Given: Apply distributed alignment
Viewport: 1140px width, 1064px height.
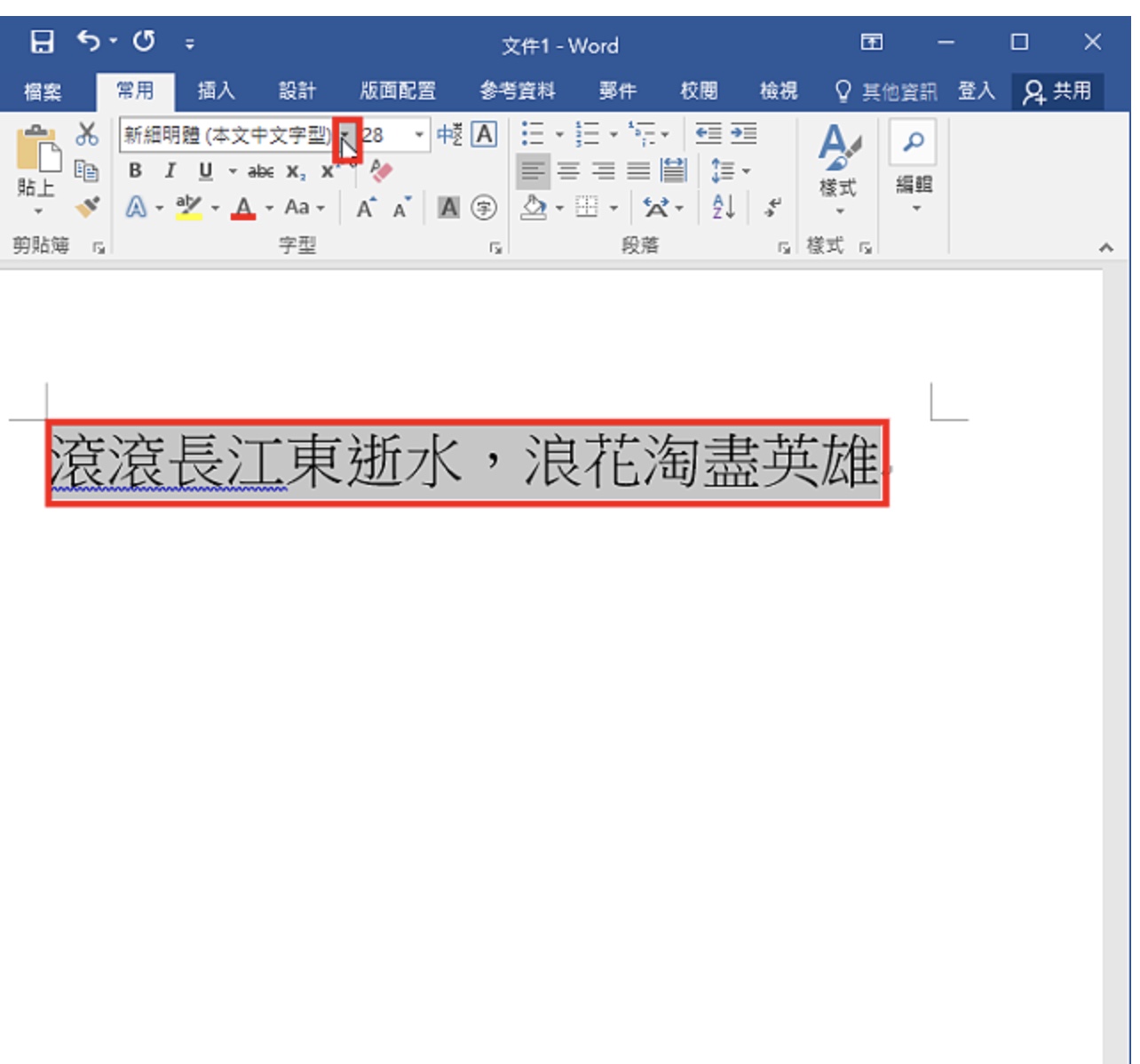Looking at the screenshot, I should (x=674, y=171).
